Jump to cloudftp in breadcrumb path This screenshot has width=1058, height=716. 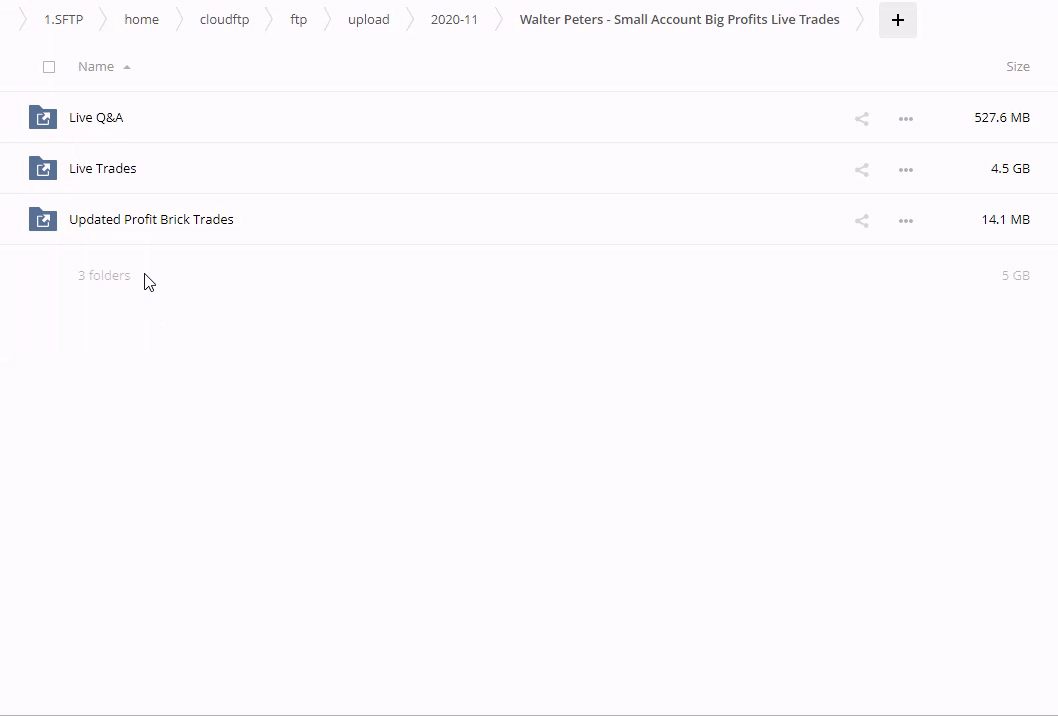click(x=224, y=20)
